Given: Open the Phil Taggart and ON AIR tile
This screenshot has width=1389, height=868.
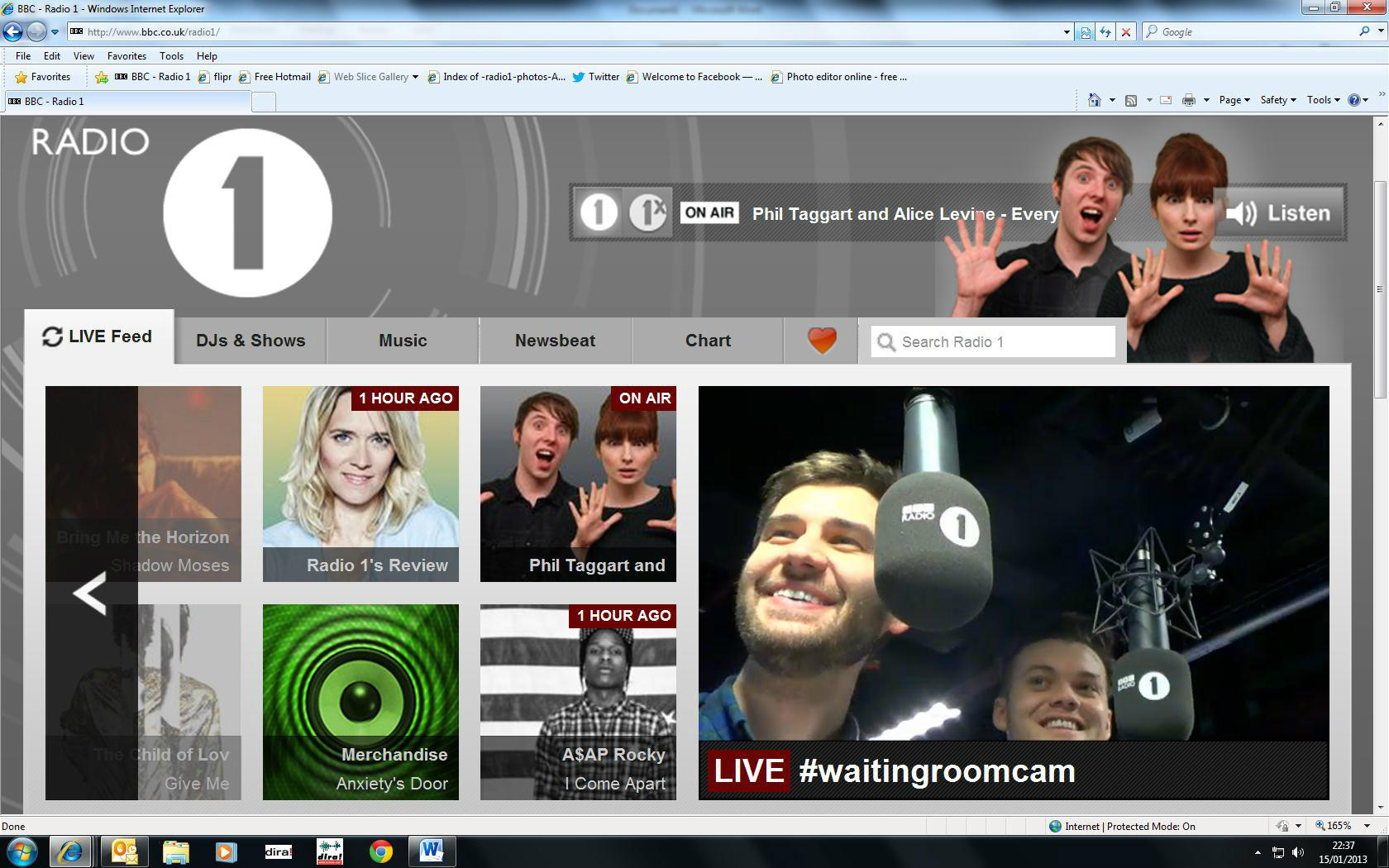Looking at the screenshot, I should [x=578, y=484].
